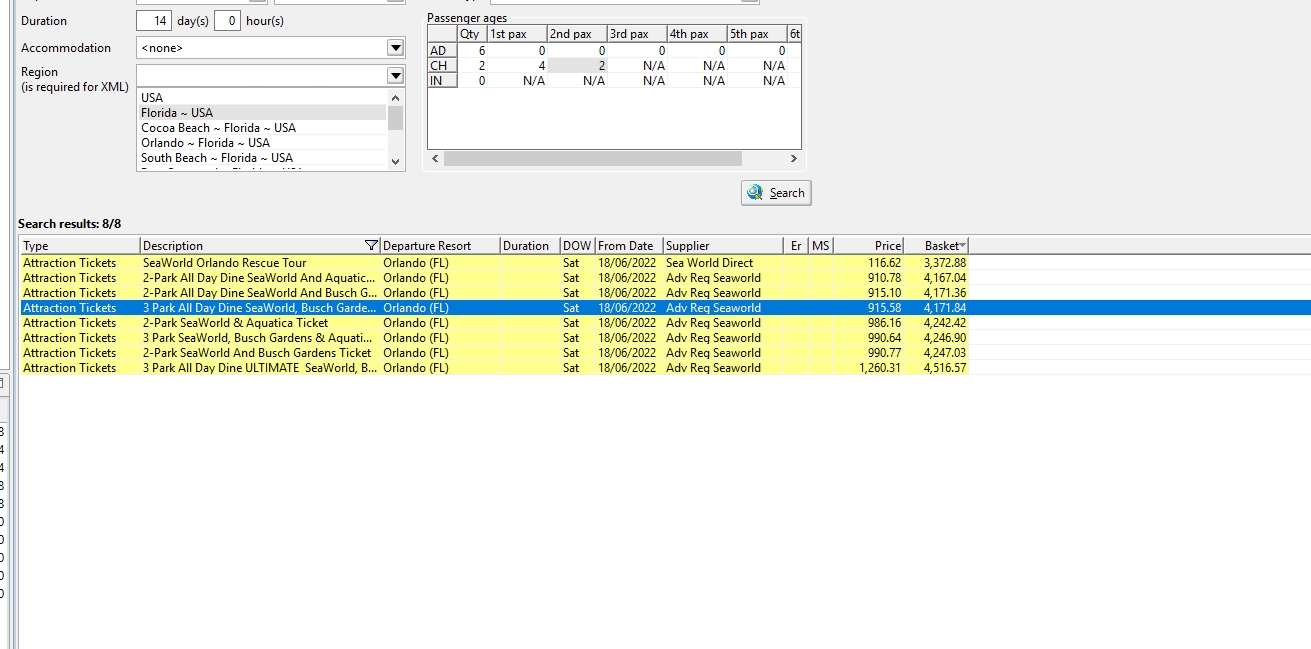Open the Region dropdown arrow

click(395, 76)
